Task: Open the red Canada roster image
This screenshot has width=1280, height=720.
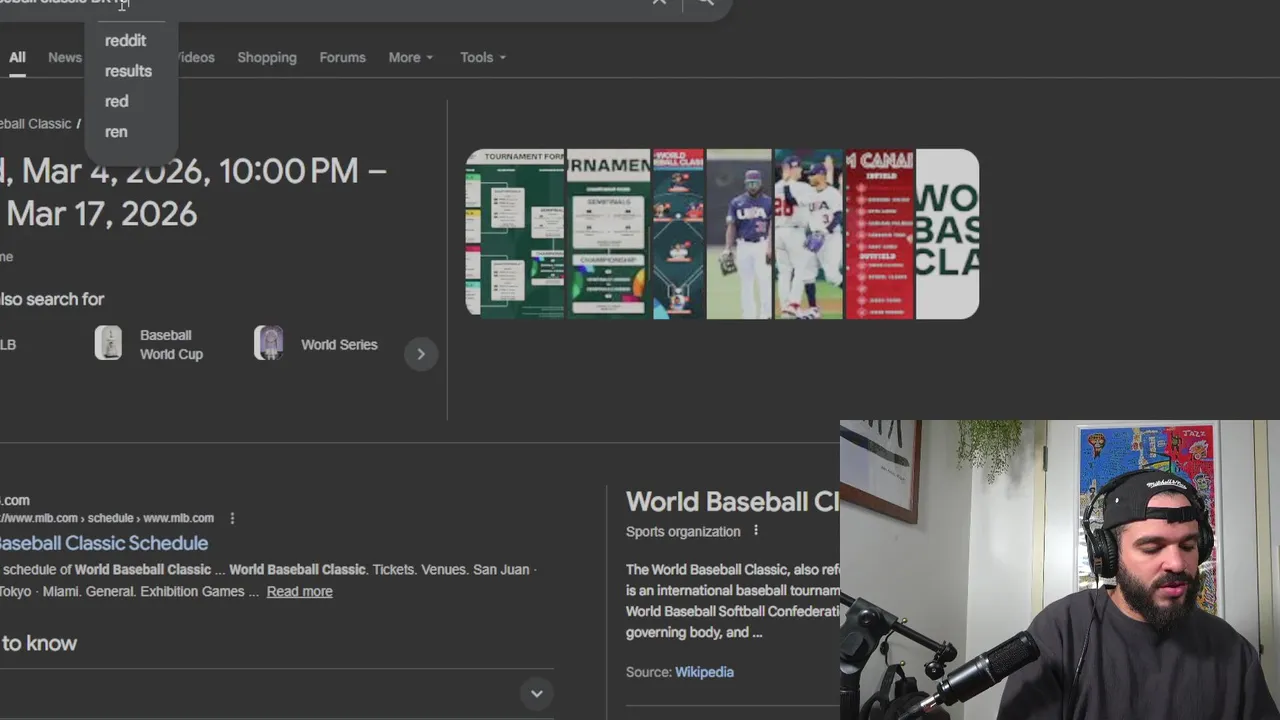Action: point(880,234)
